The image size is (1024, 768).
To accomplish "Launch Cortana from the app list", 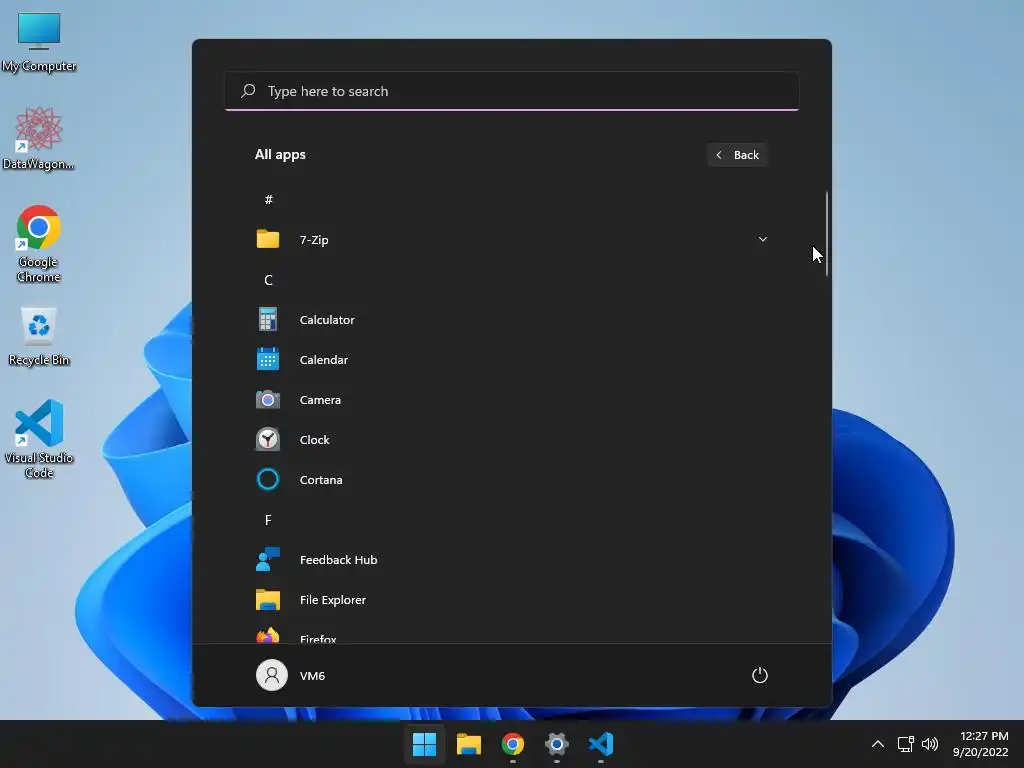I will (x=512, y=479).
